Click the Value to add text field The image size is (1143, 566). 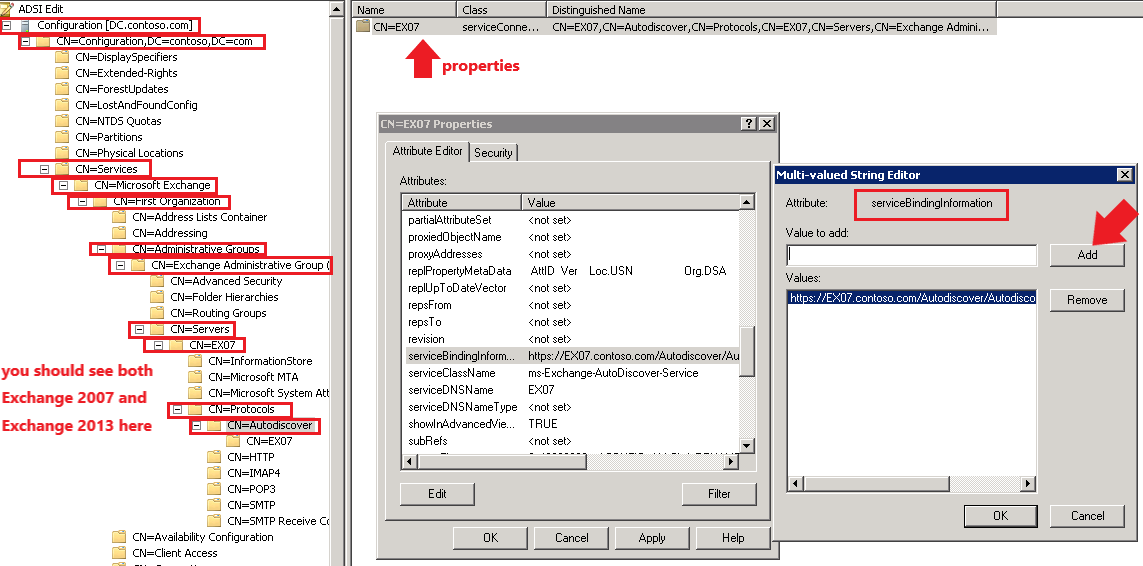pyautogui.click(x=911, y=255)
